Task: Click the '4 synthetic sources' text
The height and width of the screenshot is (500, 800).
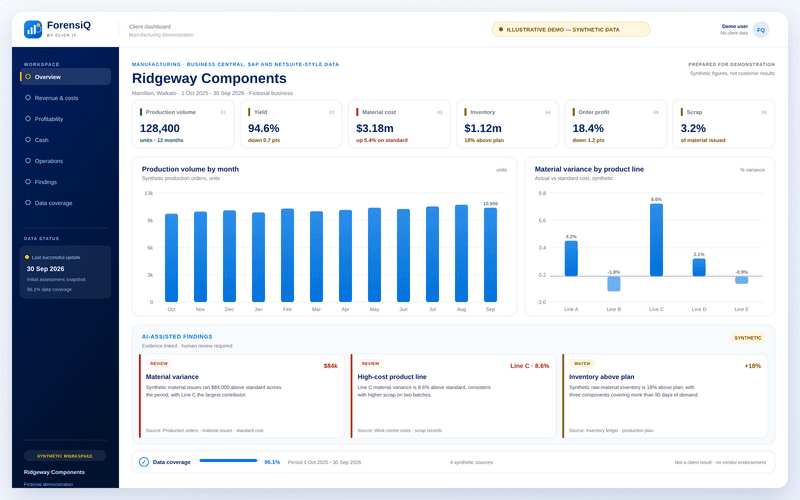Action: click(x=471, y=462)
